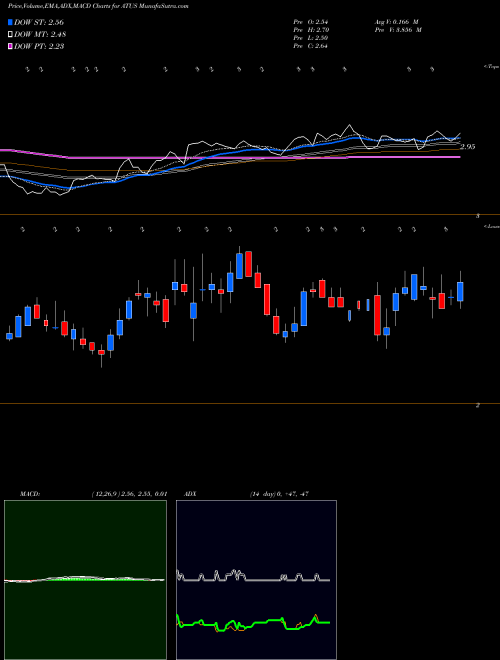The height and width of the screenshot is (660, 500).
Task: Click the last blue candlestick on the right
Action: pyautogui.click(x=460, y=291)
